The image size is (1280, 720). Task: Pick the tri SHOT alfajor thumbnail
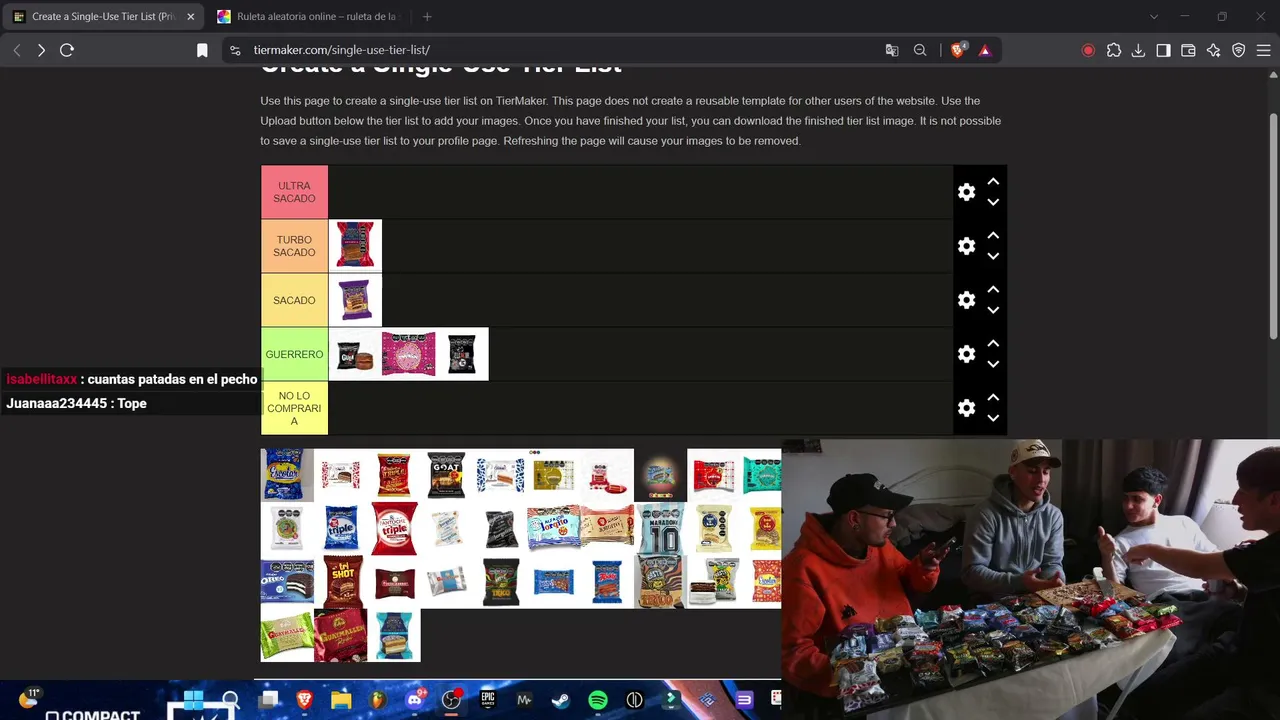pos(341,582)
